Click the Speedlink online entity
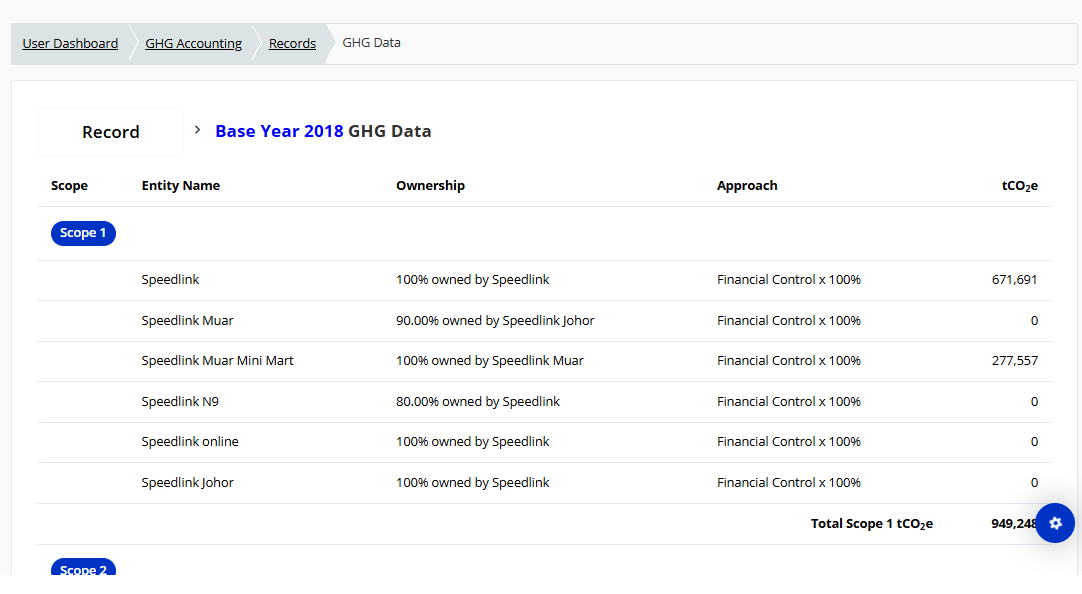This screenshot has height=594, width=1082. point(190,442)
